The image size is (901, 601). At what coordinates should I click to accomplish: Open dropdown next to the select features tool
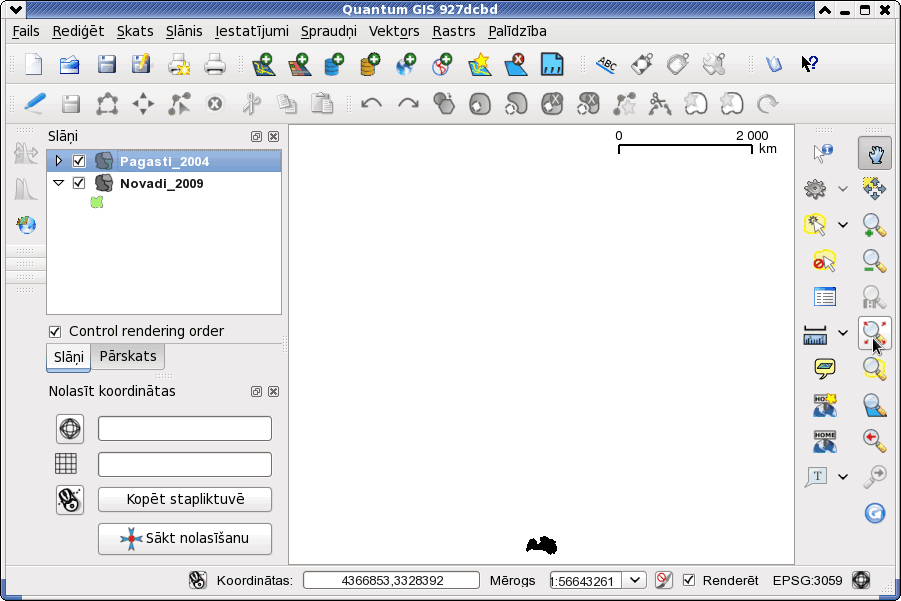(x=842, y=225)
